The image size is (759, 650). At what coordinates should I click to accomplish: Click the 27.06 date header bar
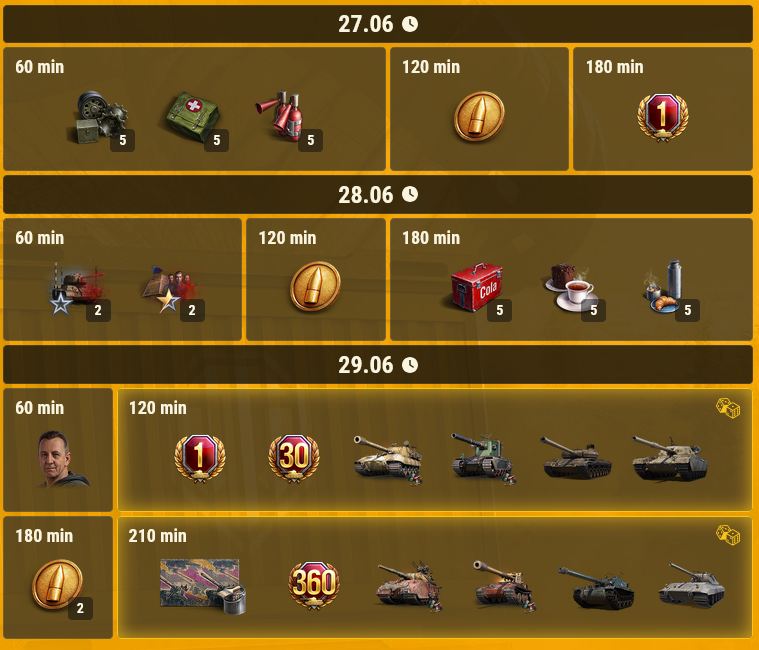[x=378, y=24]
